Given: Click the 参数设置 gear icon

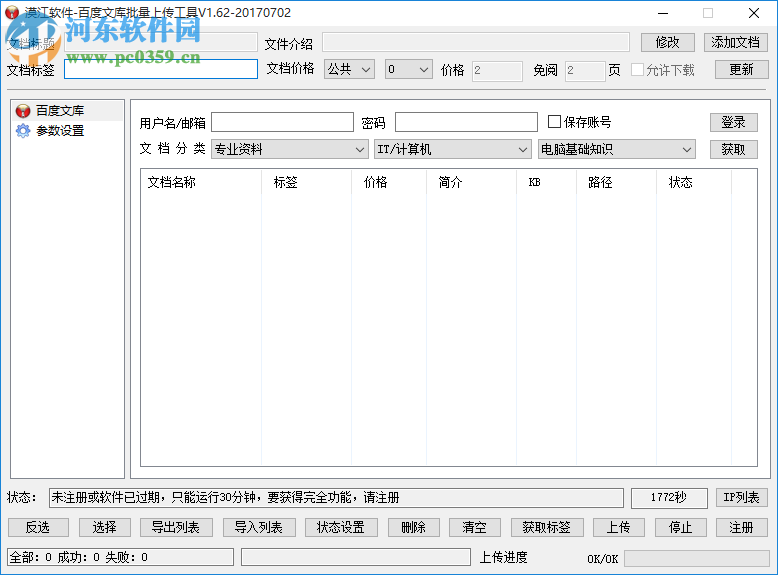Looking at the screenshot, I should (23, 131).
